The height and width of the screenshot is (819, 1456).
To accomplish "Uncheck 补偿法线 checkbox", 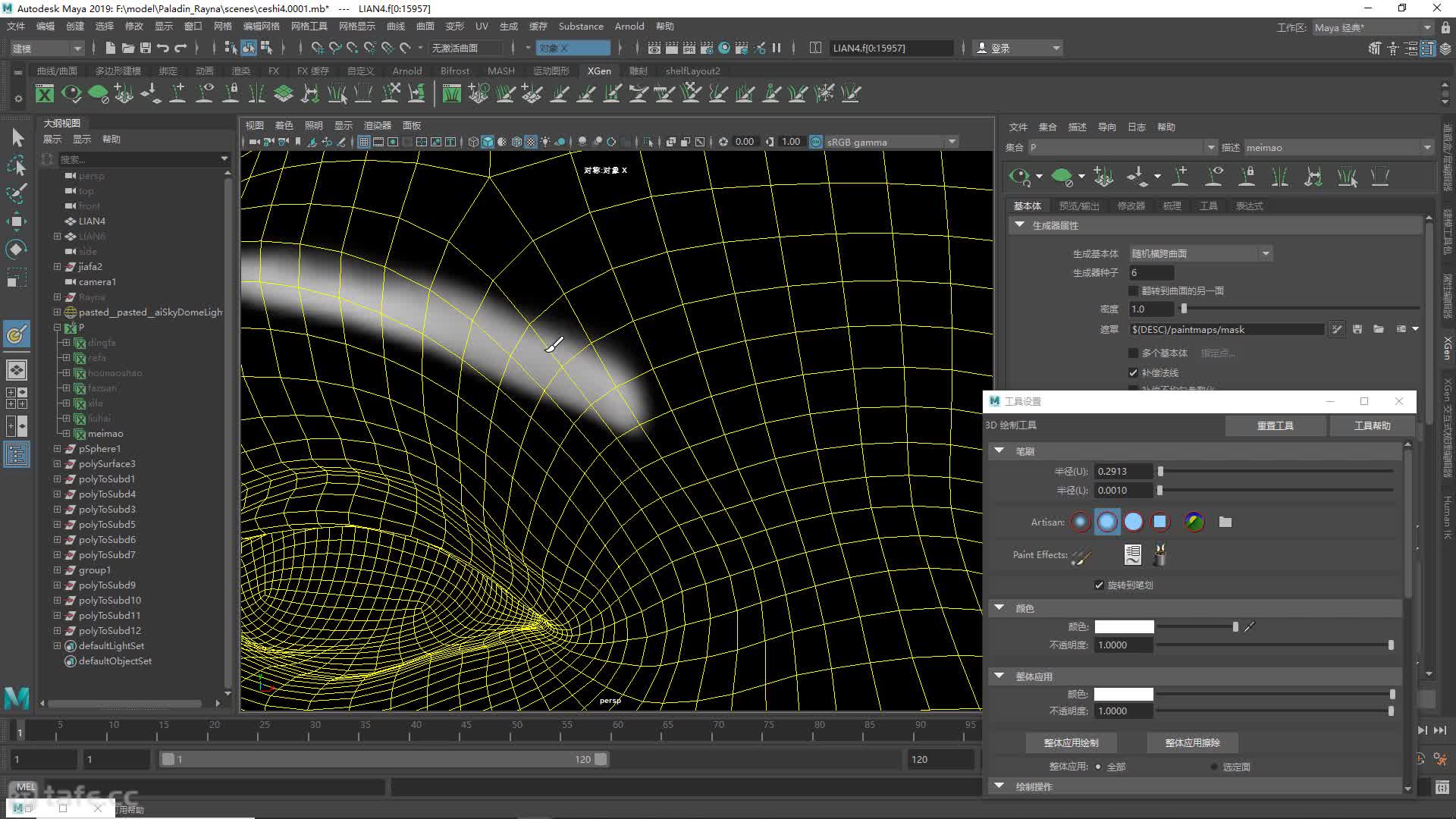I will click(1134, 372).
